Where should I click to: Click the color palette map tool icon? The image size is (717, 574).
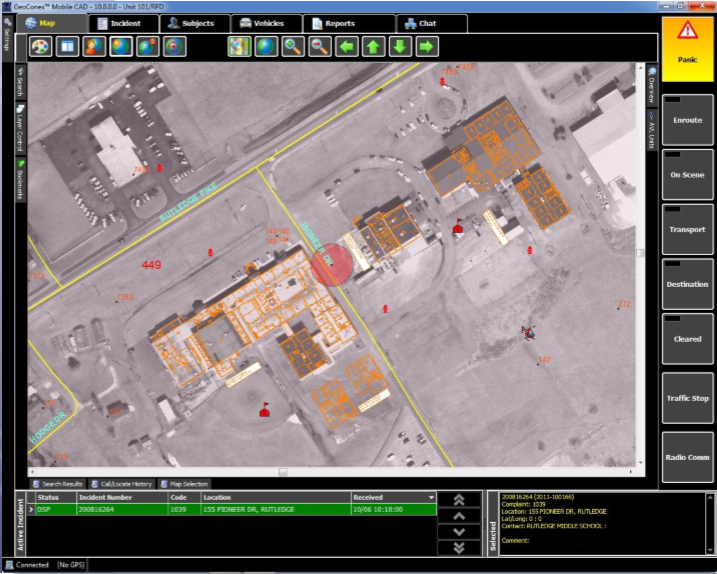(x=41, y=46)
